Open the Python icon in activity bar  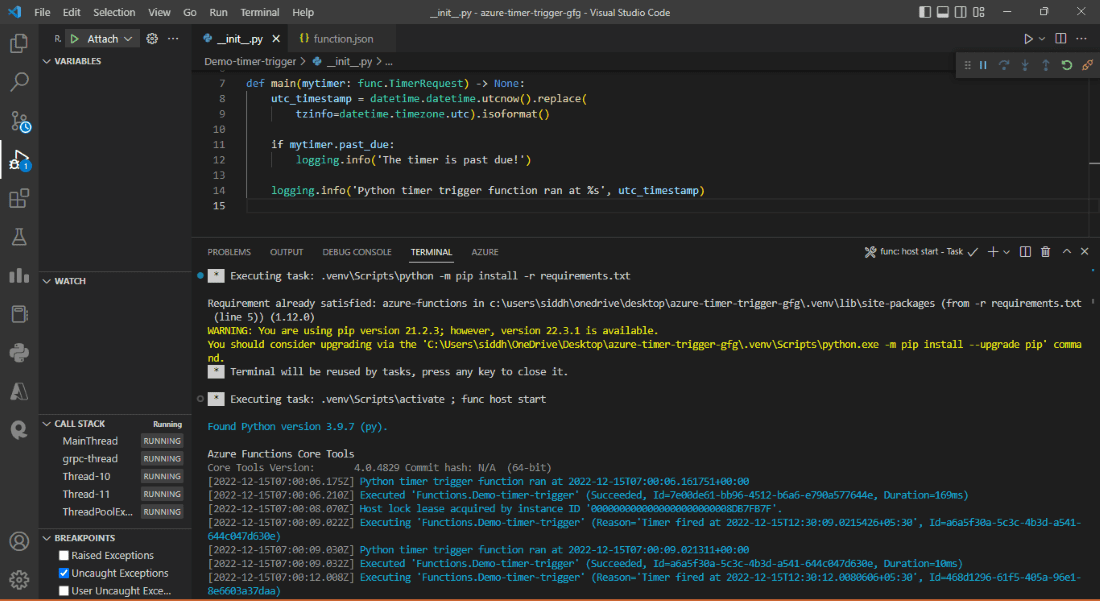tap(19, 352)
